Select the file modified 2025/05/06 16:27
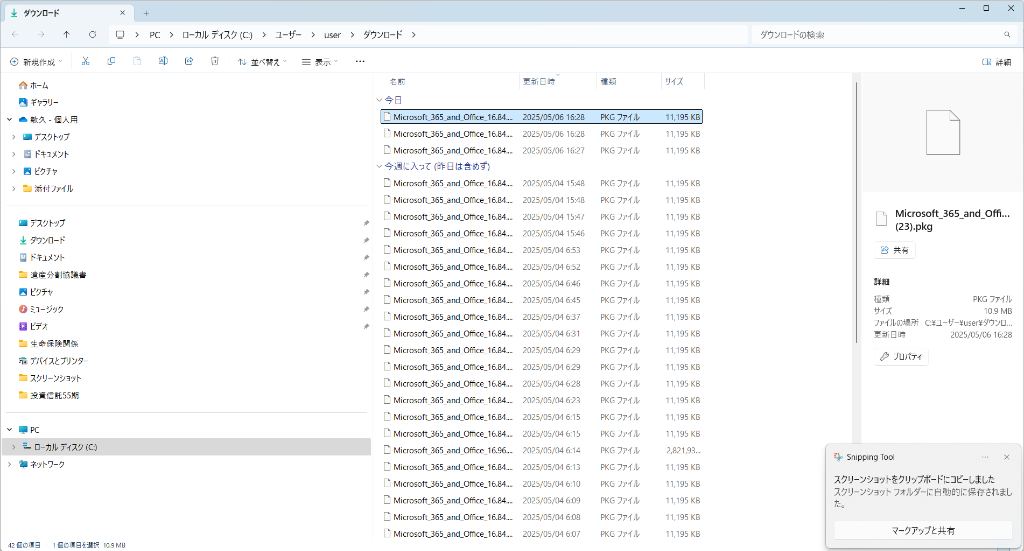 pos(541,150)
